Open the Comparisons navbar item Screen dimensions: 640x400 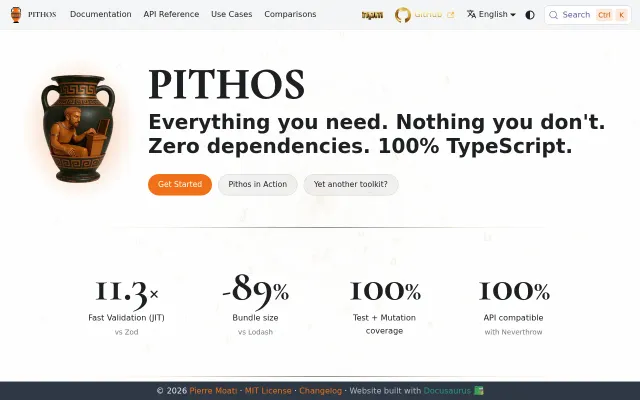coord(290,14)
